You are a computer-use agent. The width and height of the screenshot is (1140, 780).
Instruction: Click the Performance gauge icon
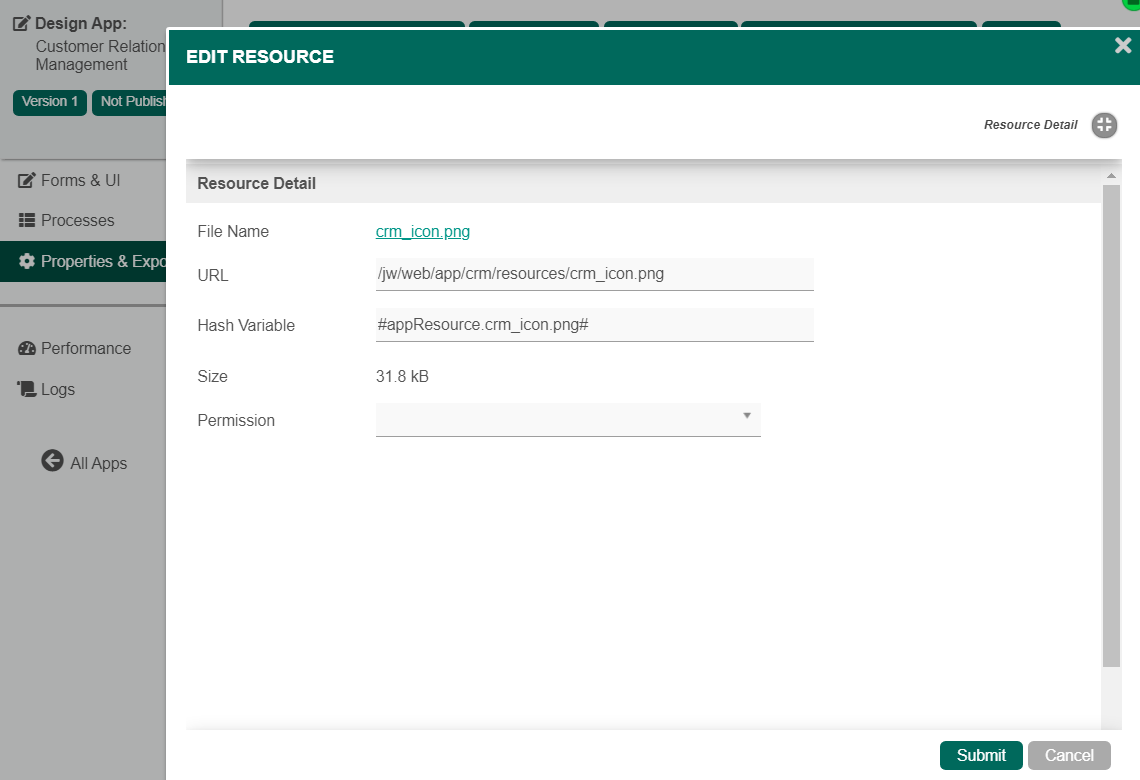click(27, 348)
